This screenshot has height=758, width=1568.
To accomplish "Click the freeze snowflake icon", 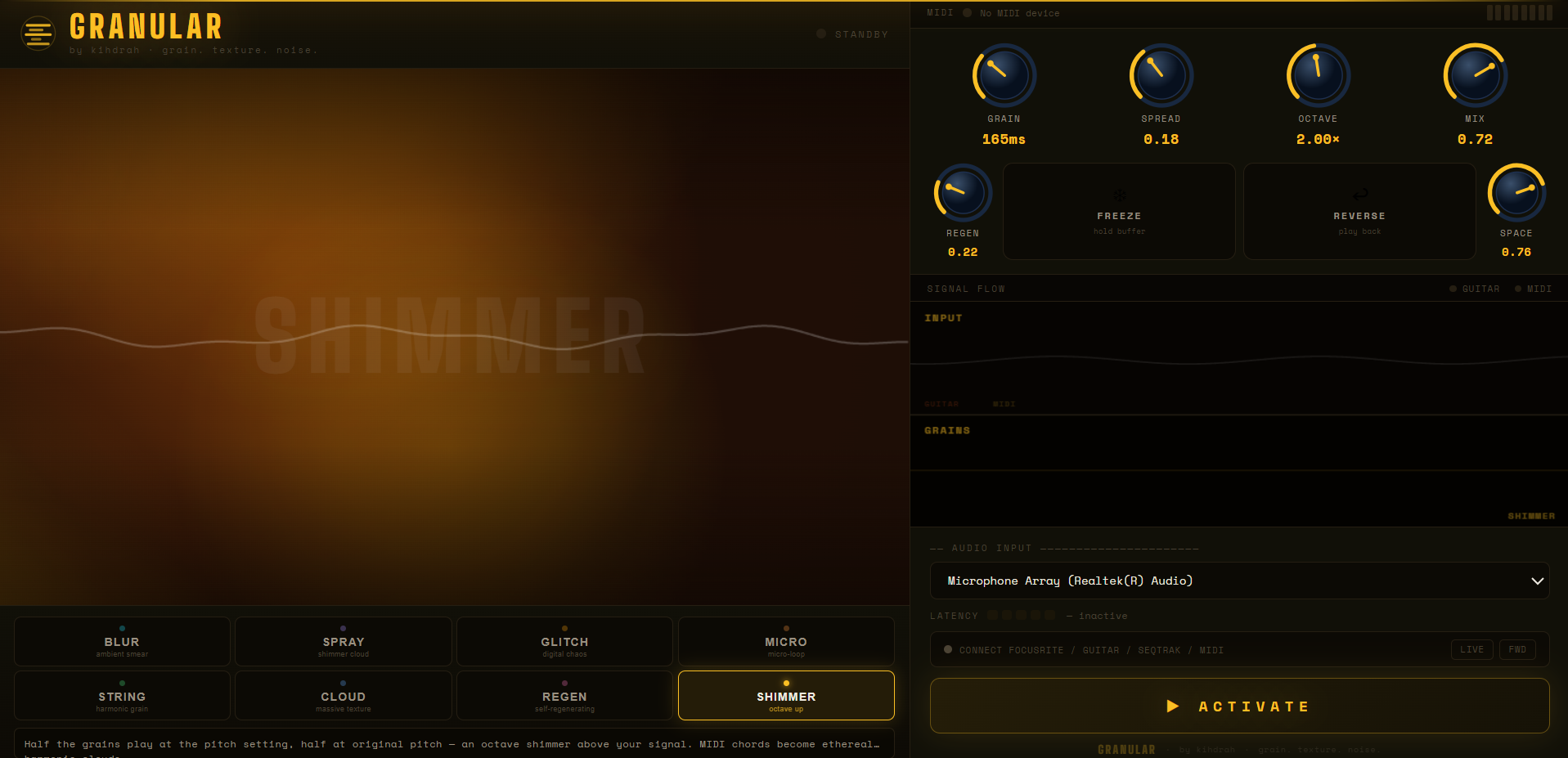I will pyautogui.click(x=1119, y=195).
